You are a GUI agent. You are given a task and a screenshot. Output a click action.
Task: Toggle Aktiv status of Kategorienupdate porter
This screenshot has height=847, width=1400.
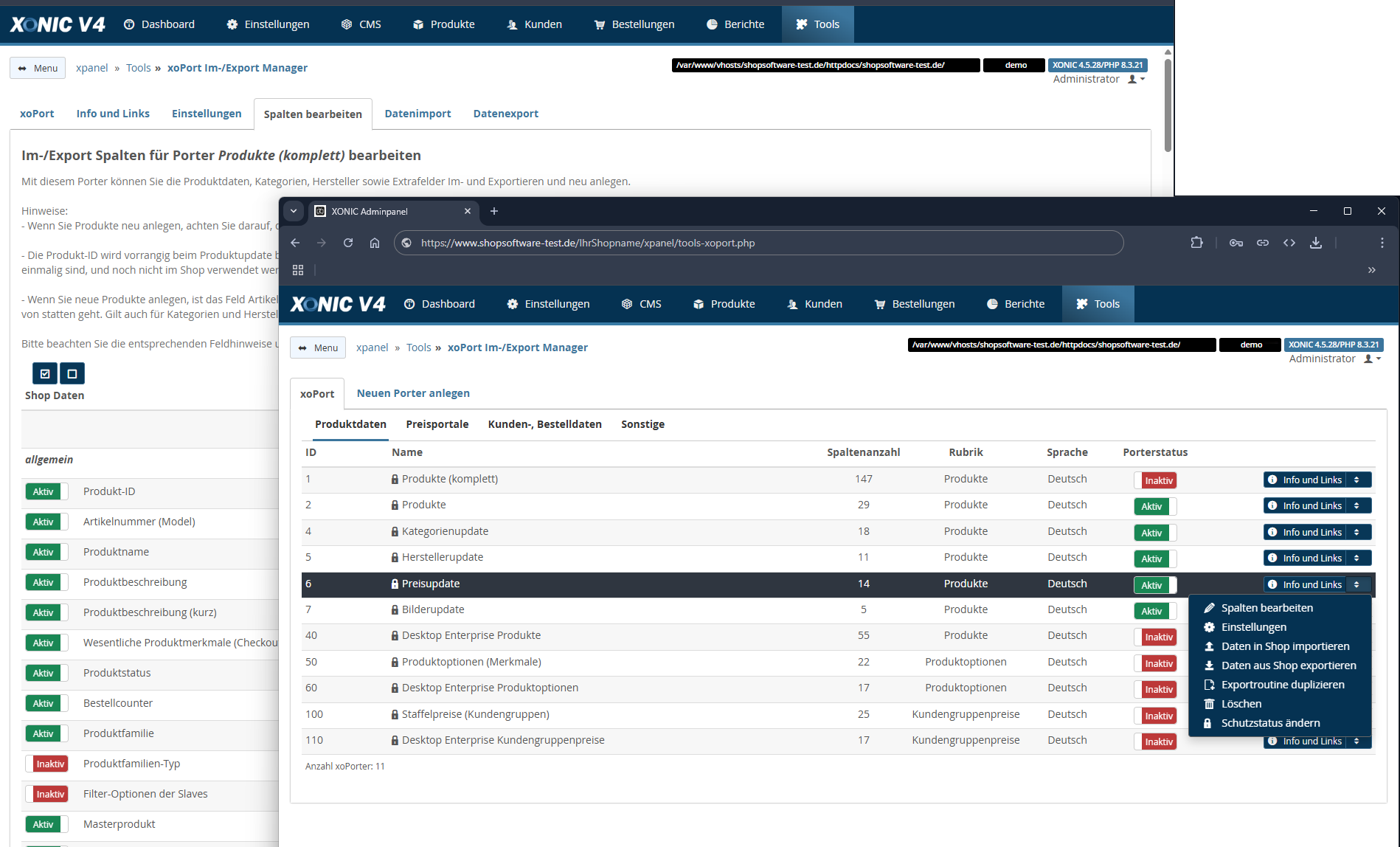click(x=1155, y=533)
